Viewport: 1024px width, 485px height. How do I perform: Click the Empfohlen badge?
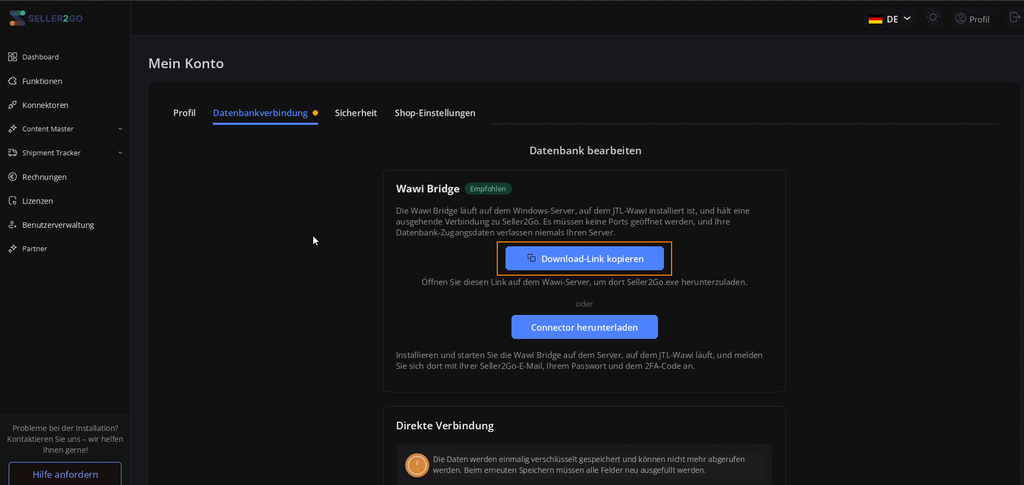coord(488,189)
